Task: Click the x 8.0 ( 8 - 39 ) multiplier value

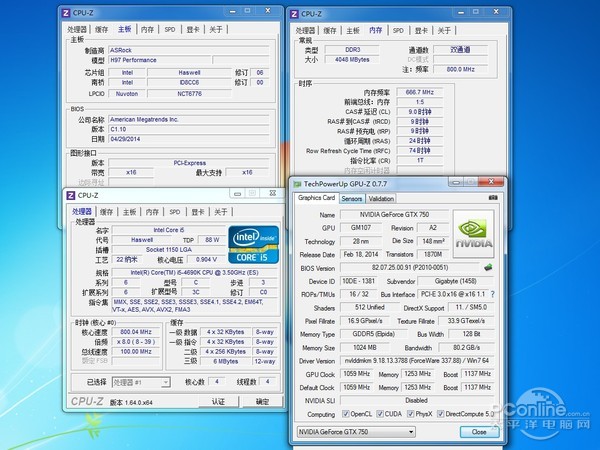Action: pyautogui.click(x=136, y=342)
